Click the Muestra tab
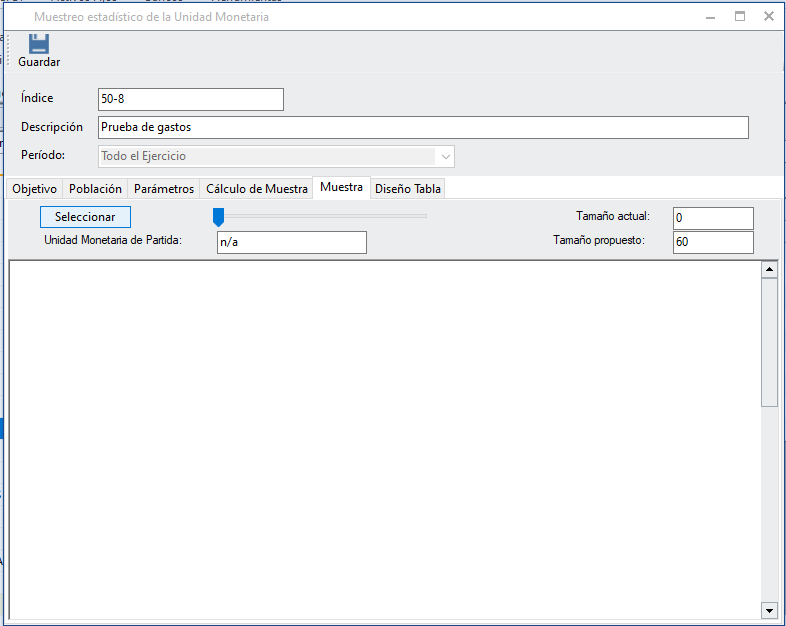 point(341,188)
